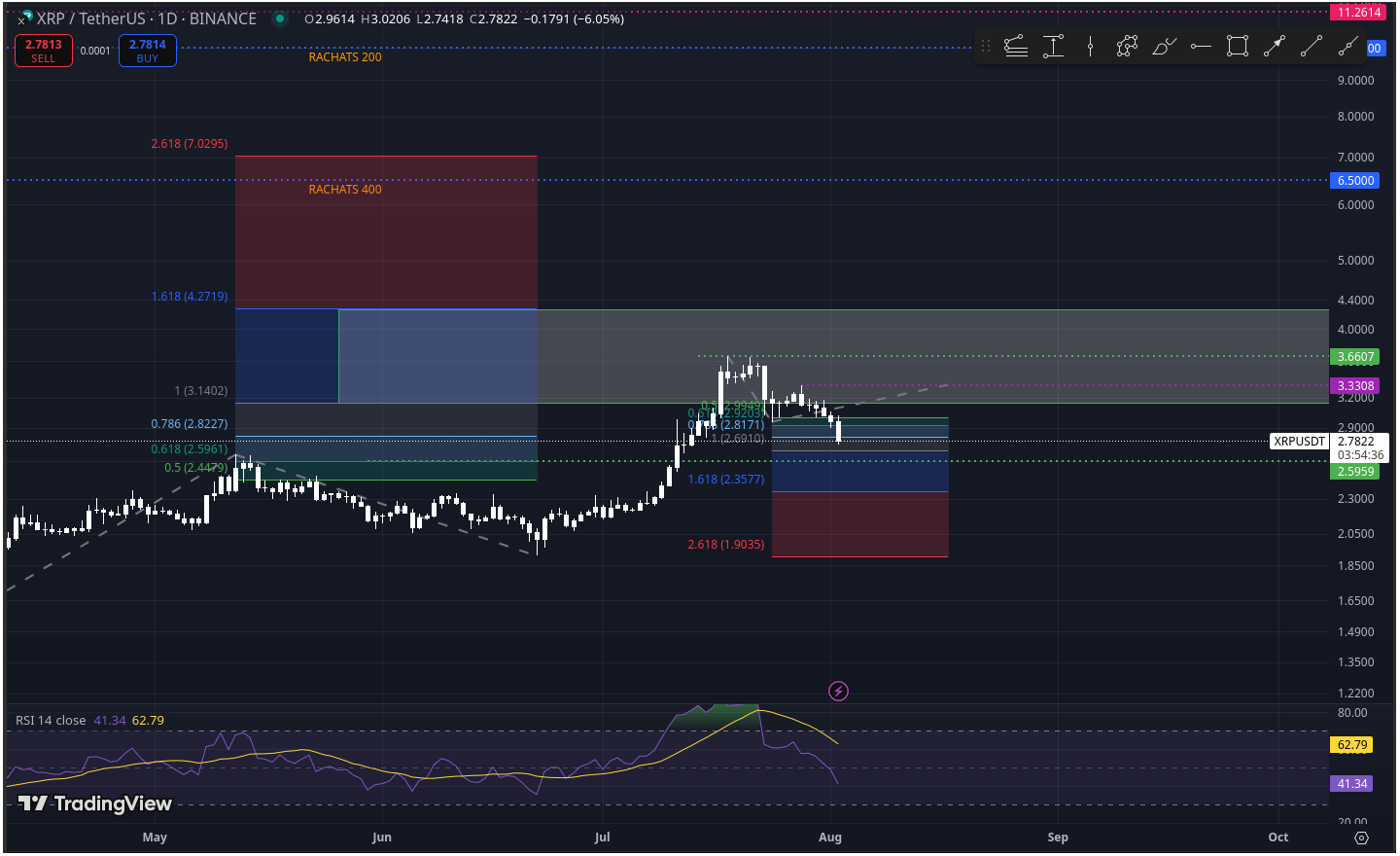This screenshot has width=1400, height=856.
Task: Open the XRP / TetherUS symbol title
Action: pyautogui.click(x=146, y=18)
